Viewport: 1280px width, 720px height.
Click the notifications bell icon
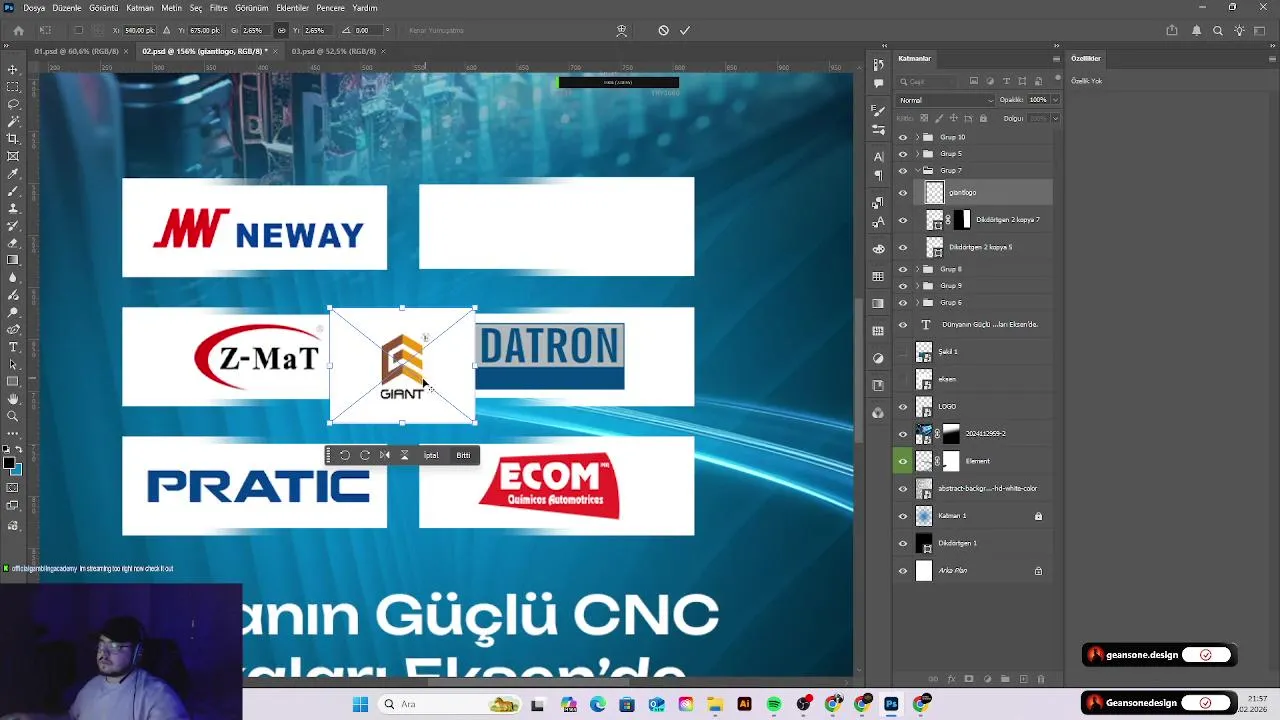1196,30
